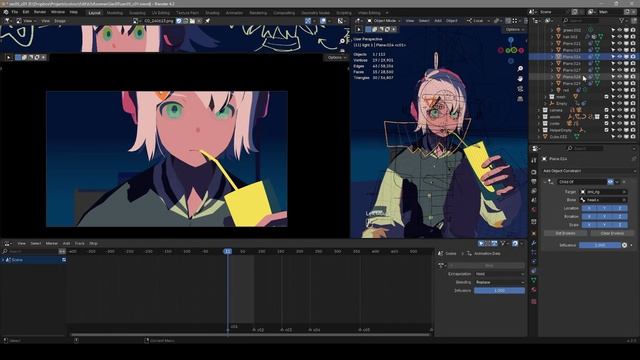Toggle camera view gizmo in 3D viewport
The image size is (640, 360).
click(x=520, y=89)
